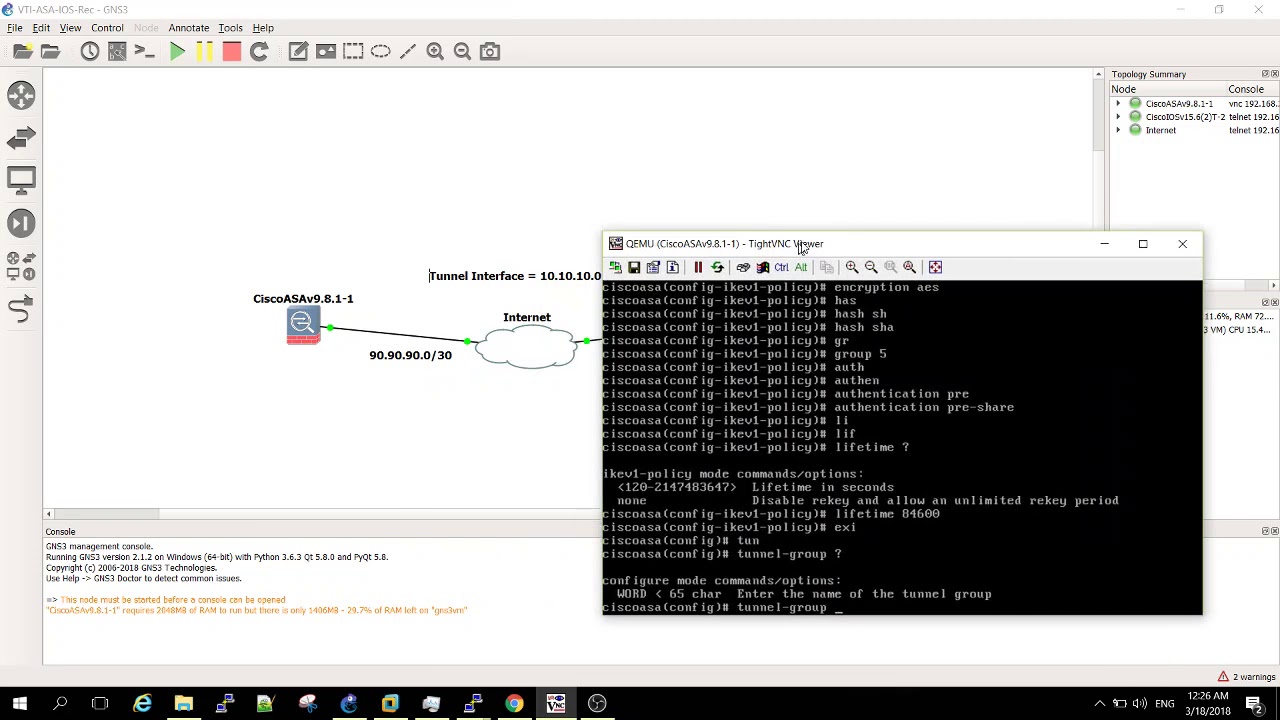Open File Explorer from the taskbar

click(183, 704)
